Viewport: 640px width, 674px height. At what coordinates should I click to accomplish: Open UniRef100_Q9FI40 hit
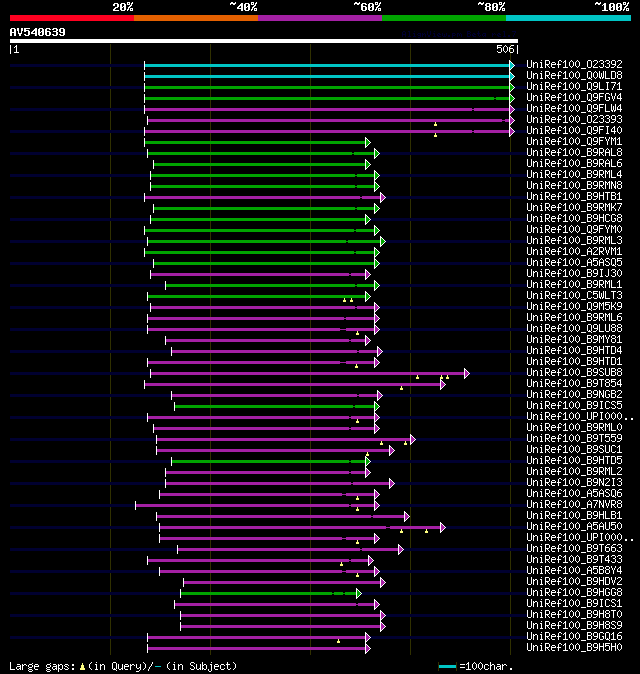point(574,130)
